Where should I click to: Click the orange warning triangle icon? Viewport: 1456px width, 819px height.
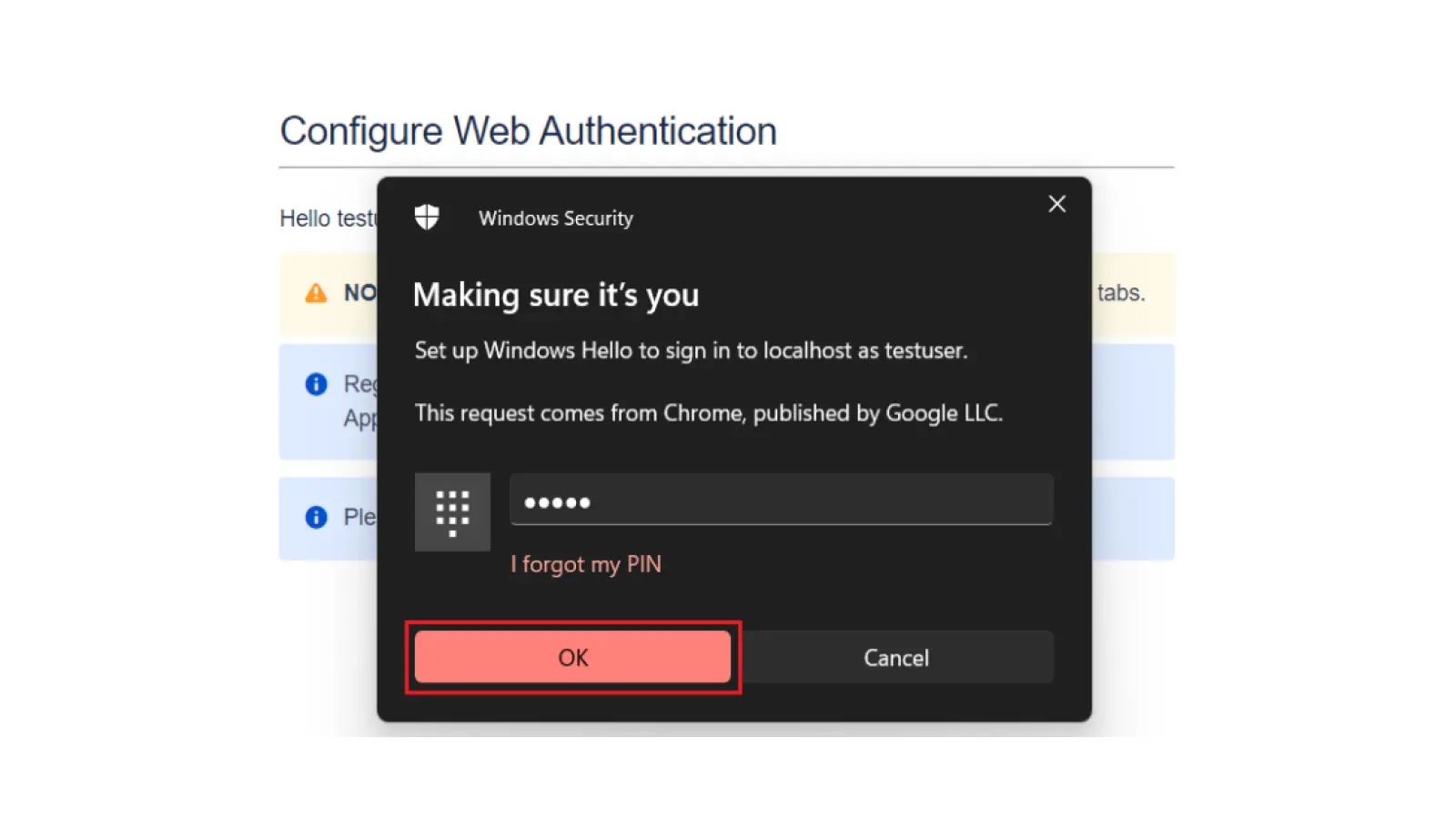314,292
